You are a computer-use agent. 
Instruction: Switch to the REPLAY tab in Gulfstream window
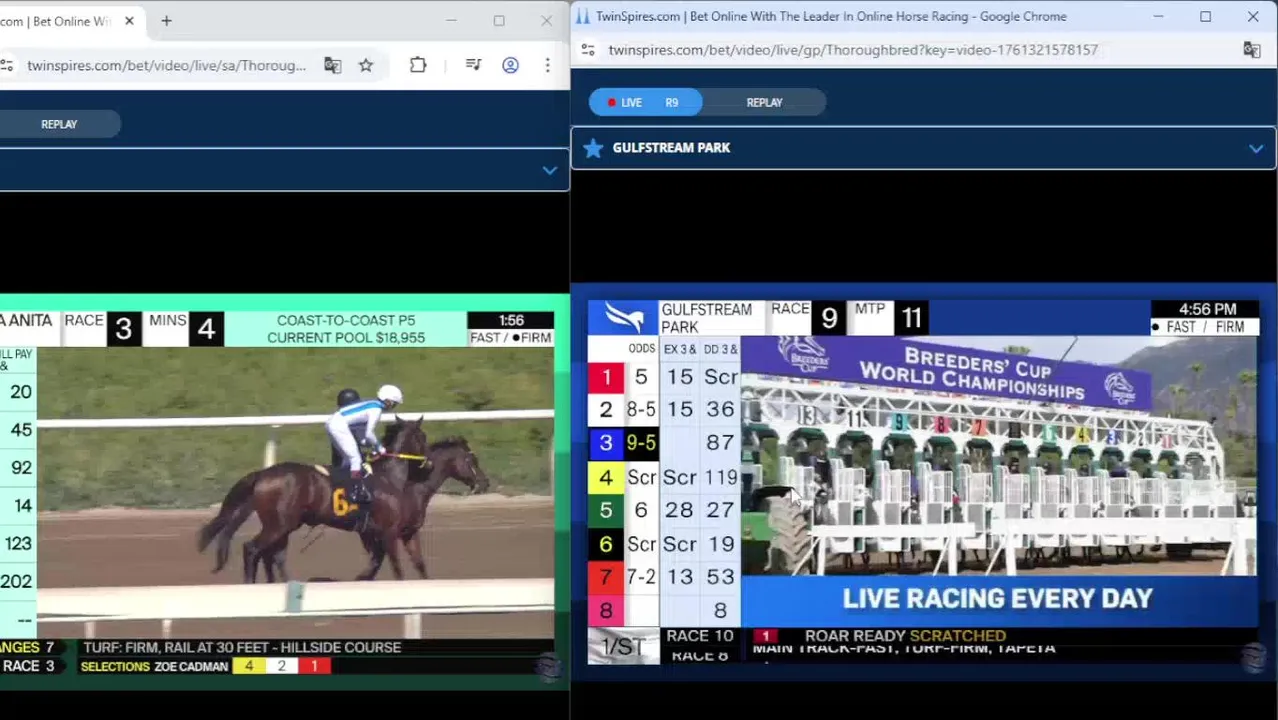pyautogui.click(x=764, y=102)
